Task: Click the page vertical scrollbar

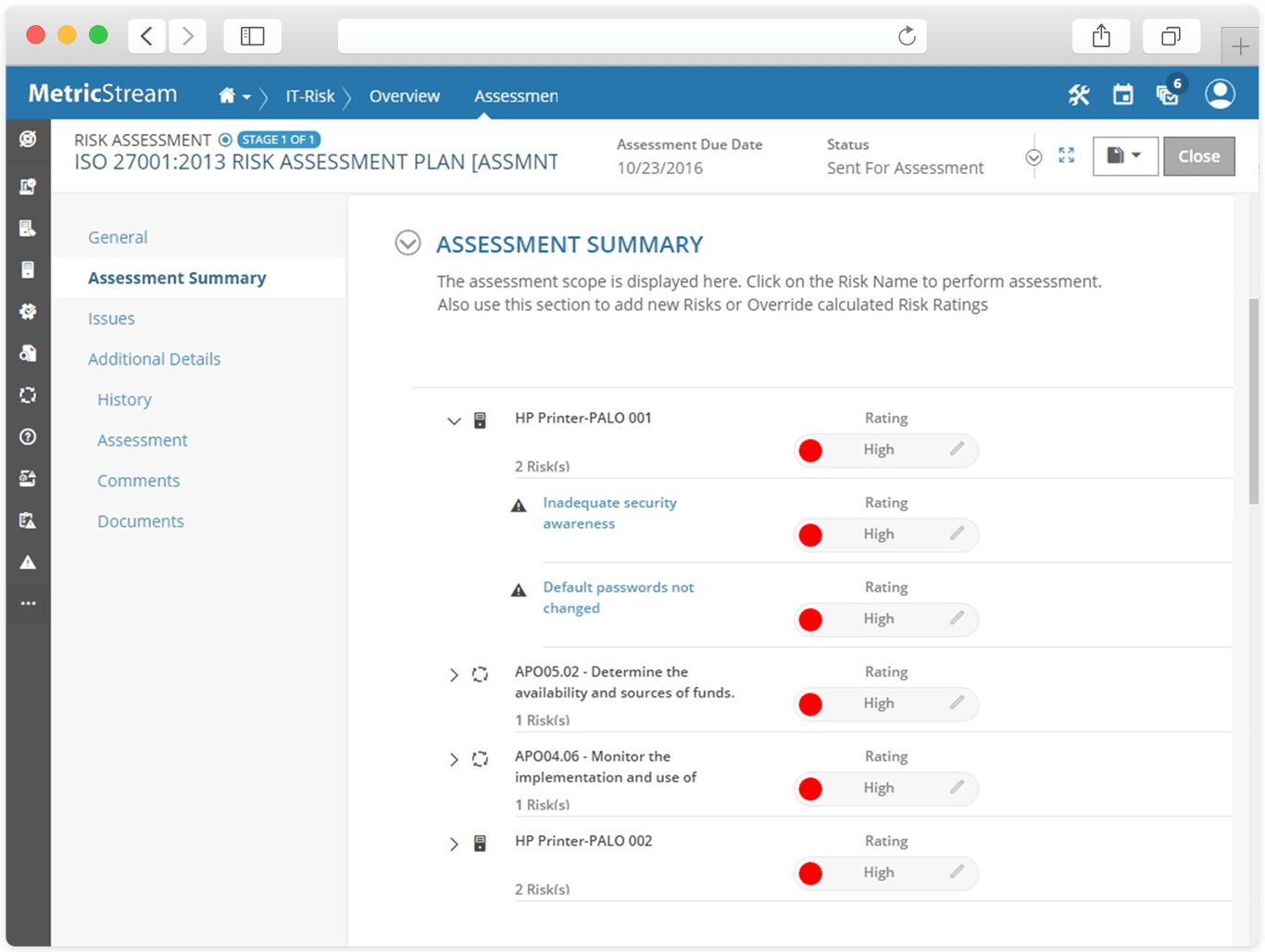Action: tap(1254, 401)
